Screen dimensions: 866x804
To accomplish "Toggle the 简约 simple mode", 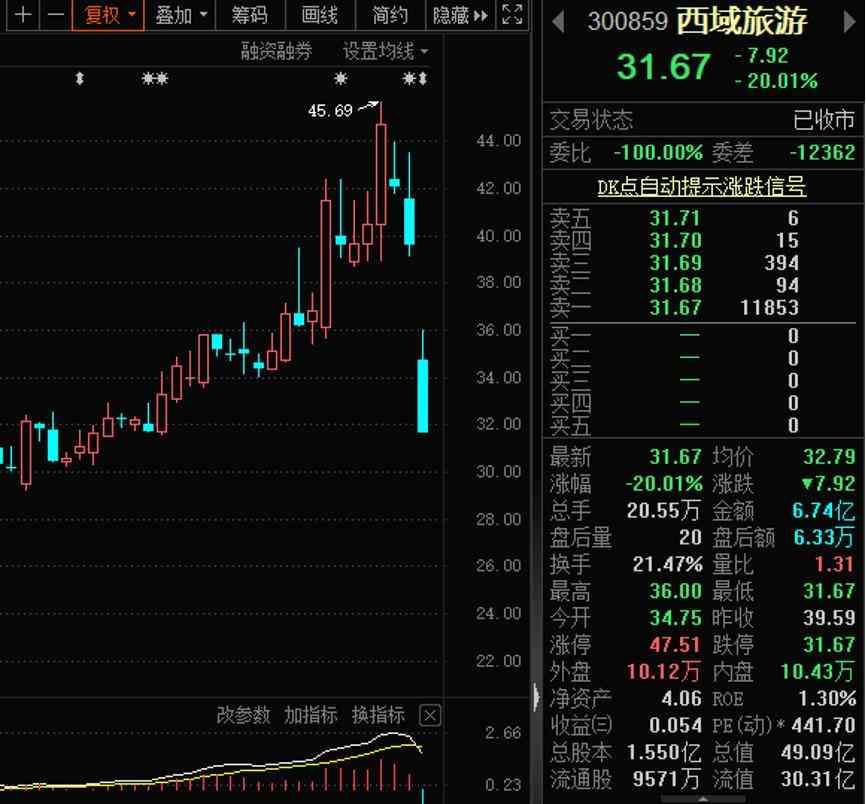I will point(389,15).
